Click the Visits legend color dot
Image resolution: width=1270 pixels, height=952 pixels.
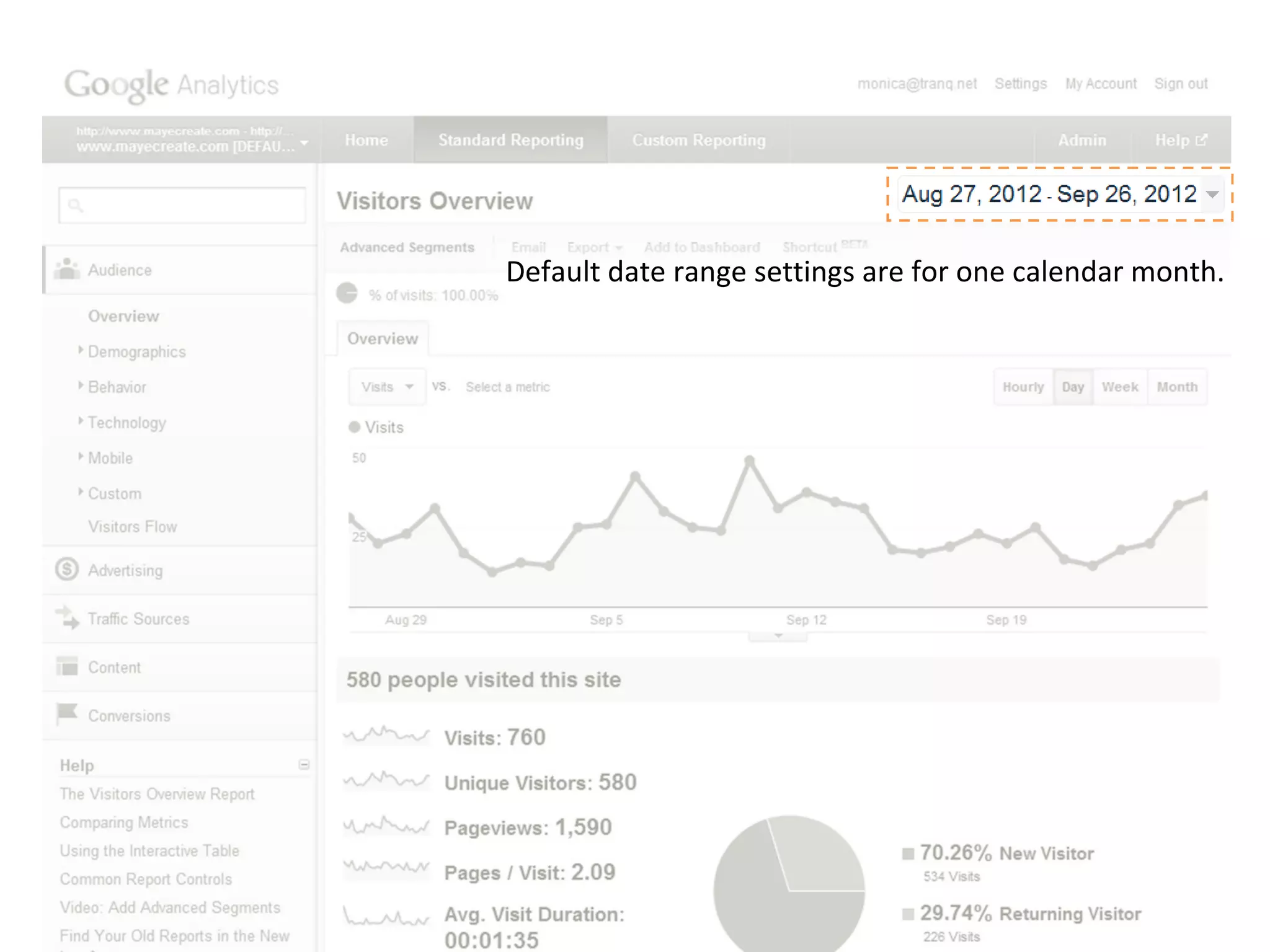coord(355,427)
